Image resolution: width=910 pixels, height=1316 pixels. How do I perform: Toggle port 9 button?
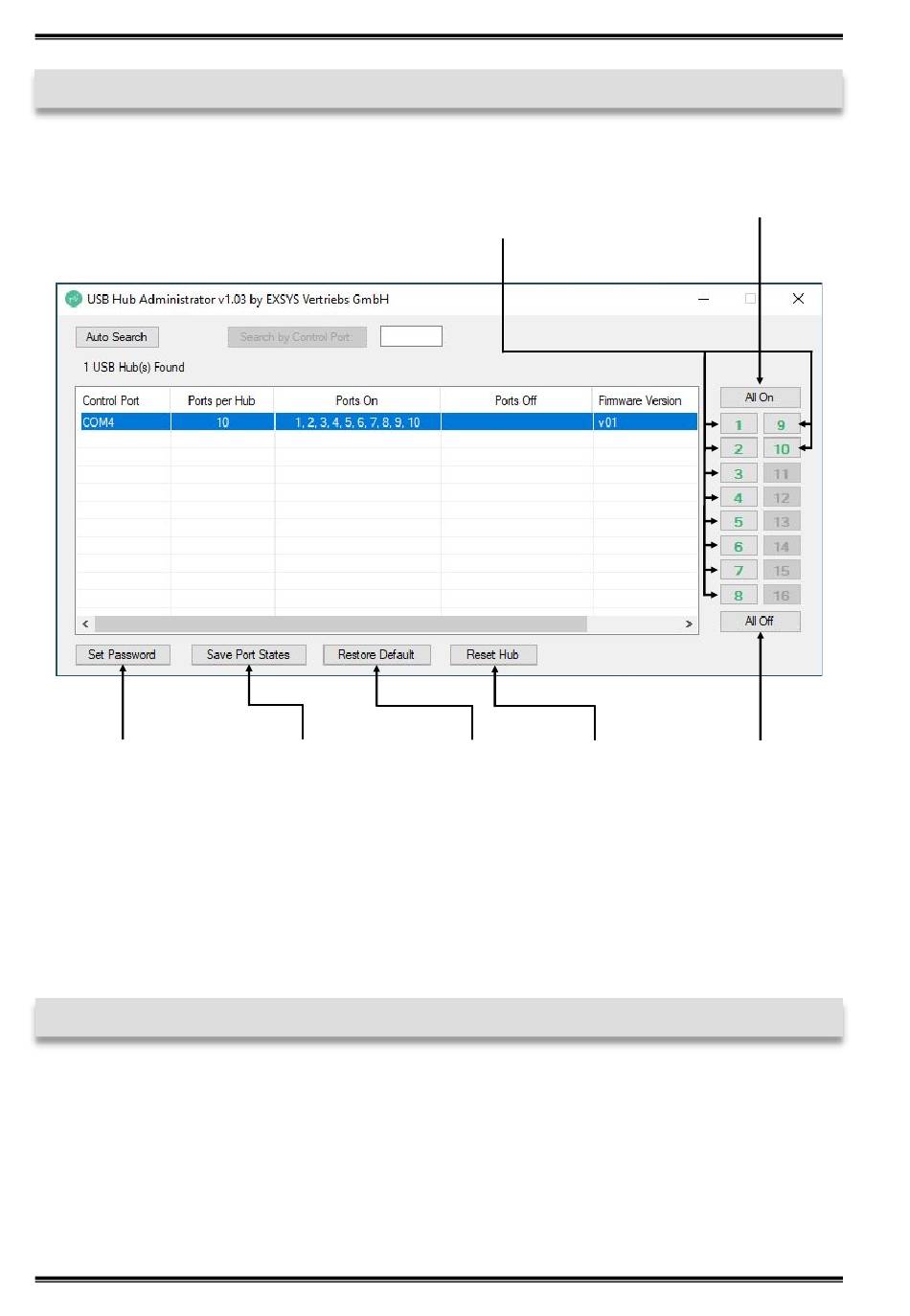coord(781,424)
